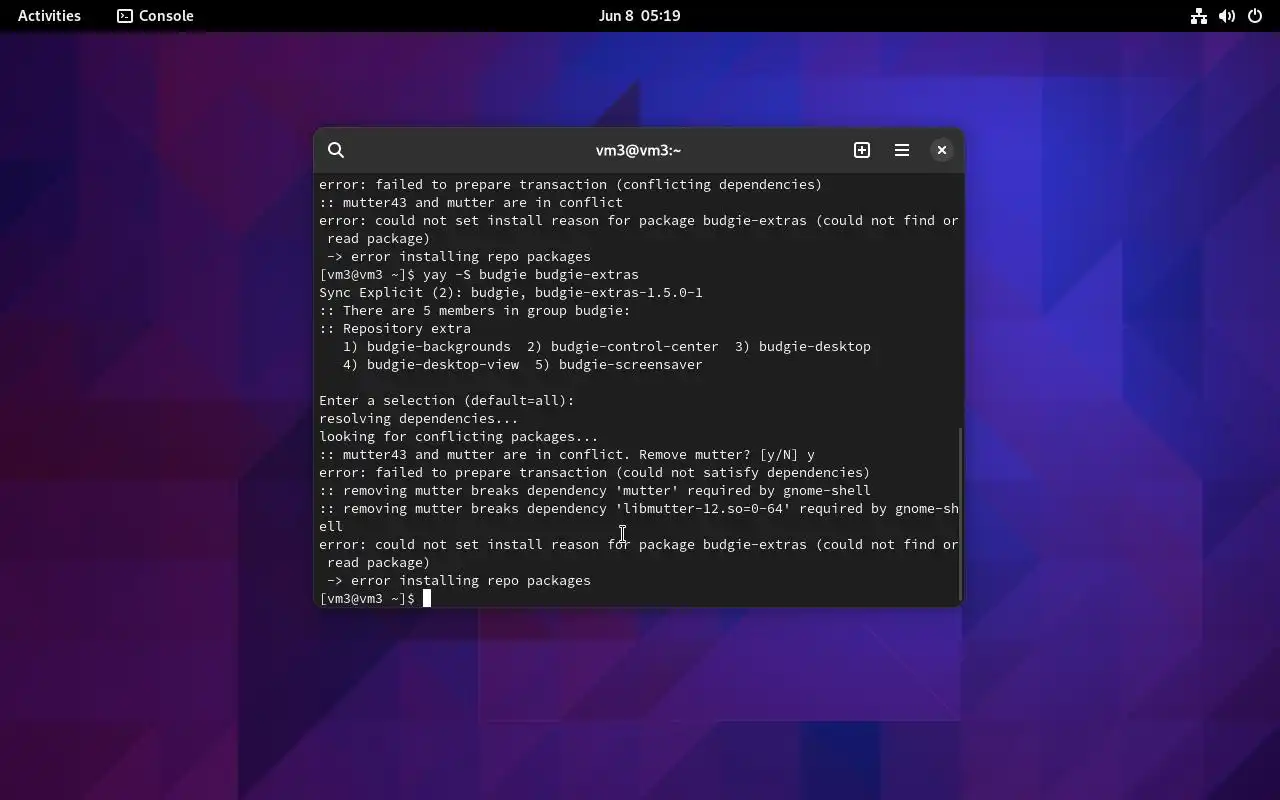The image size is (1280, 800).
Task: Click the last '-> error installing repo packages' line
Action: click(459, 580)
